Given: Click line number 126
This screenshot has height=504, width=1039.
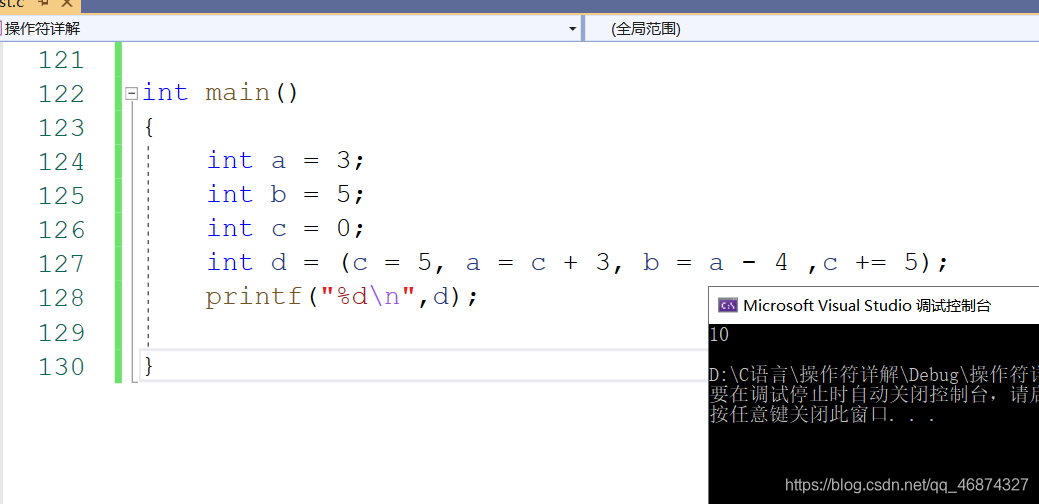Looking at the screenshot, I should tap(61, 229).
